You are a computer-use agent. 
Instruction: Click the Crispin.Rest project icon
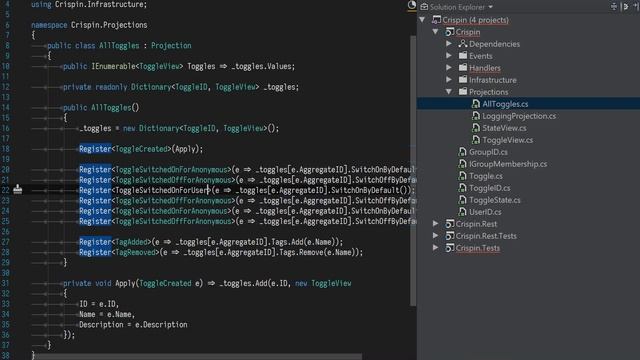[x=449, y=224]
